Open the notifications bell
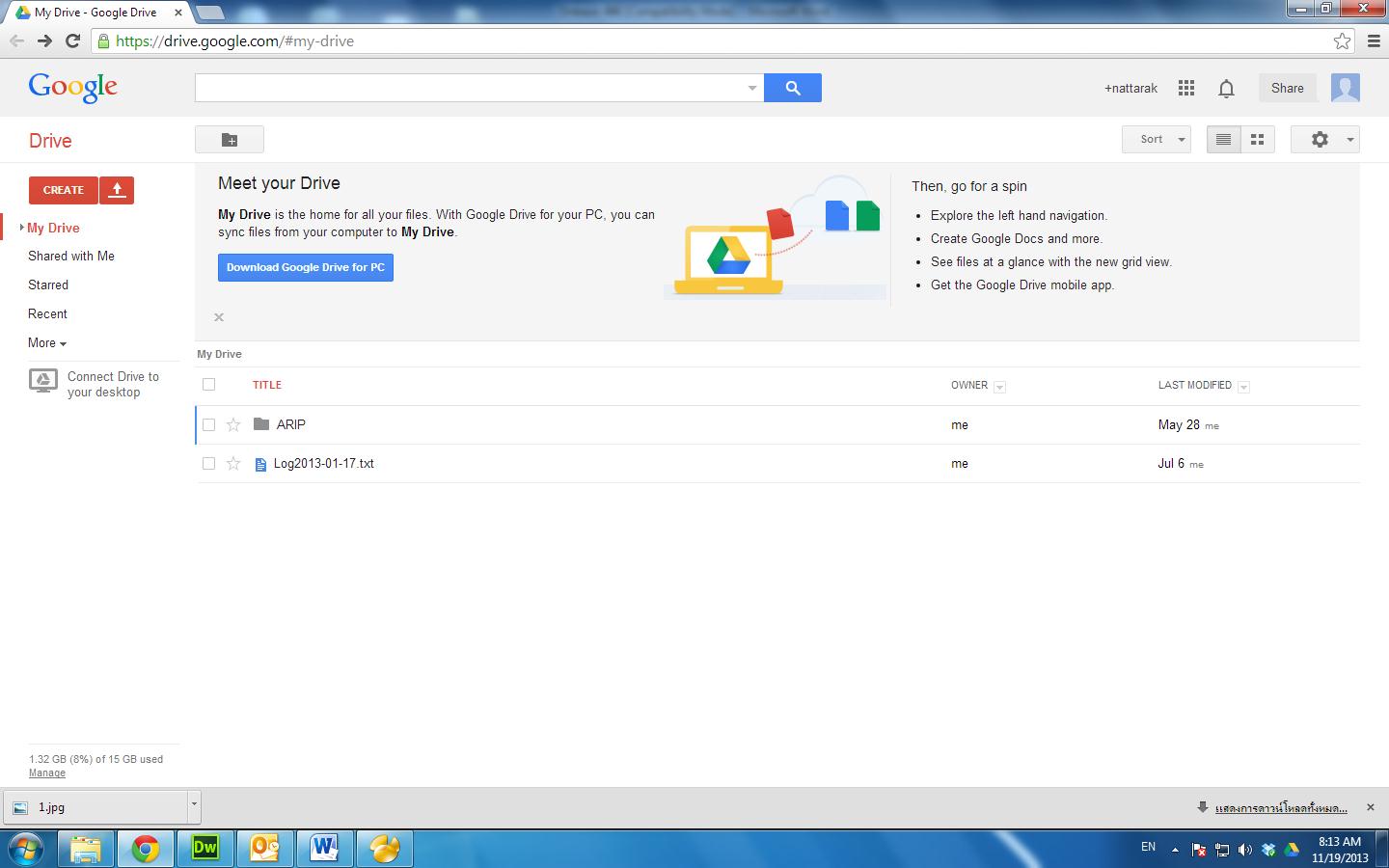 pos(1226,89)
